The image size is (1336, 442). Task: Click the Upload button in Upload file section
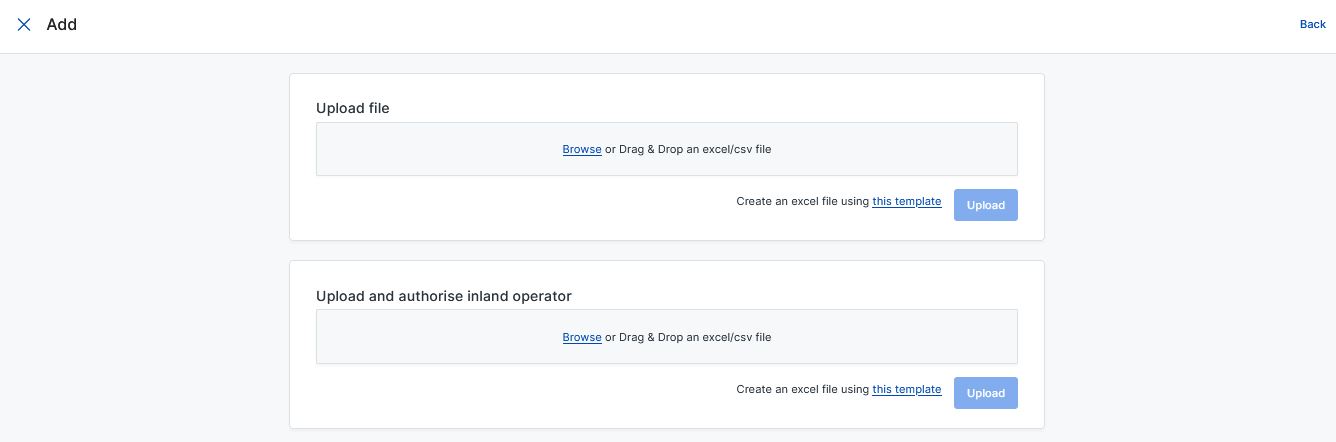(x=985, y=205)
